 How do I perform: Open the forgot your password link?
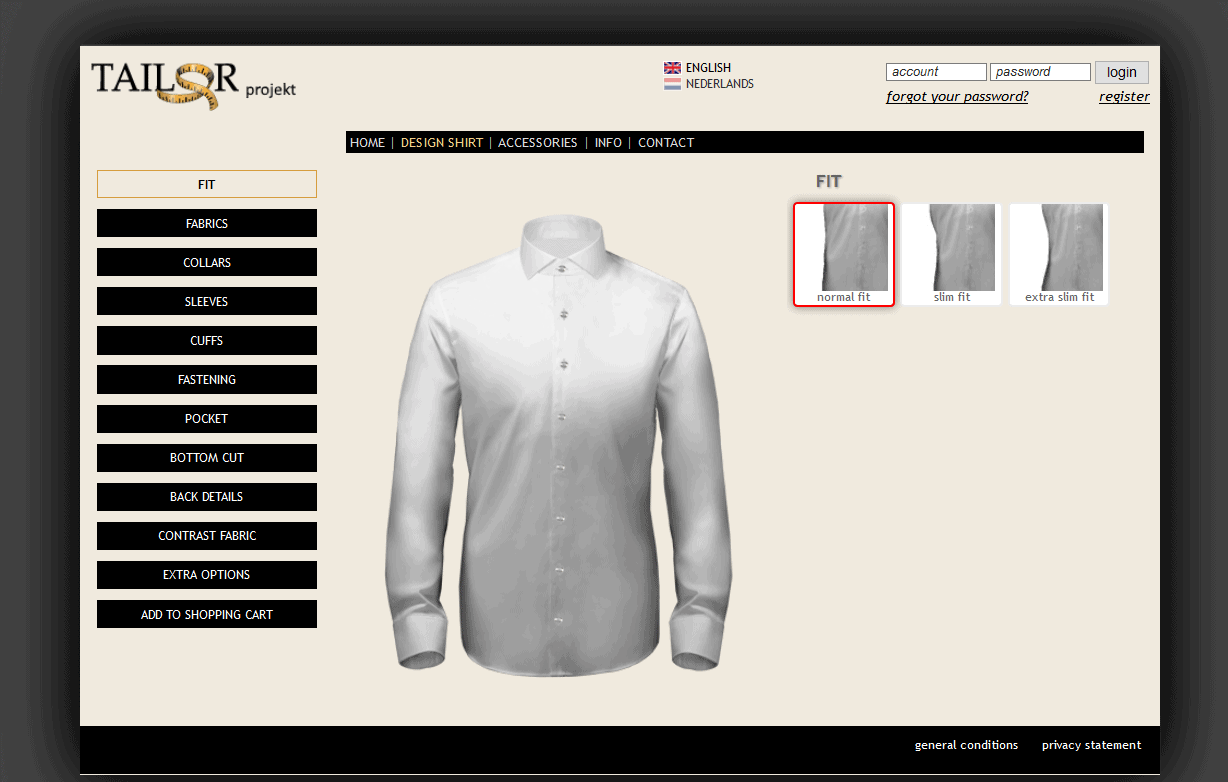click(x=957, y=97)
